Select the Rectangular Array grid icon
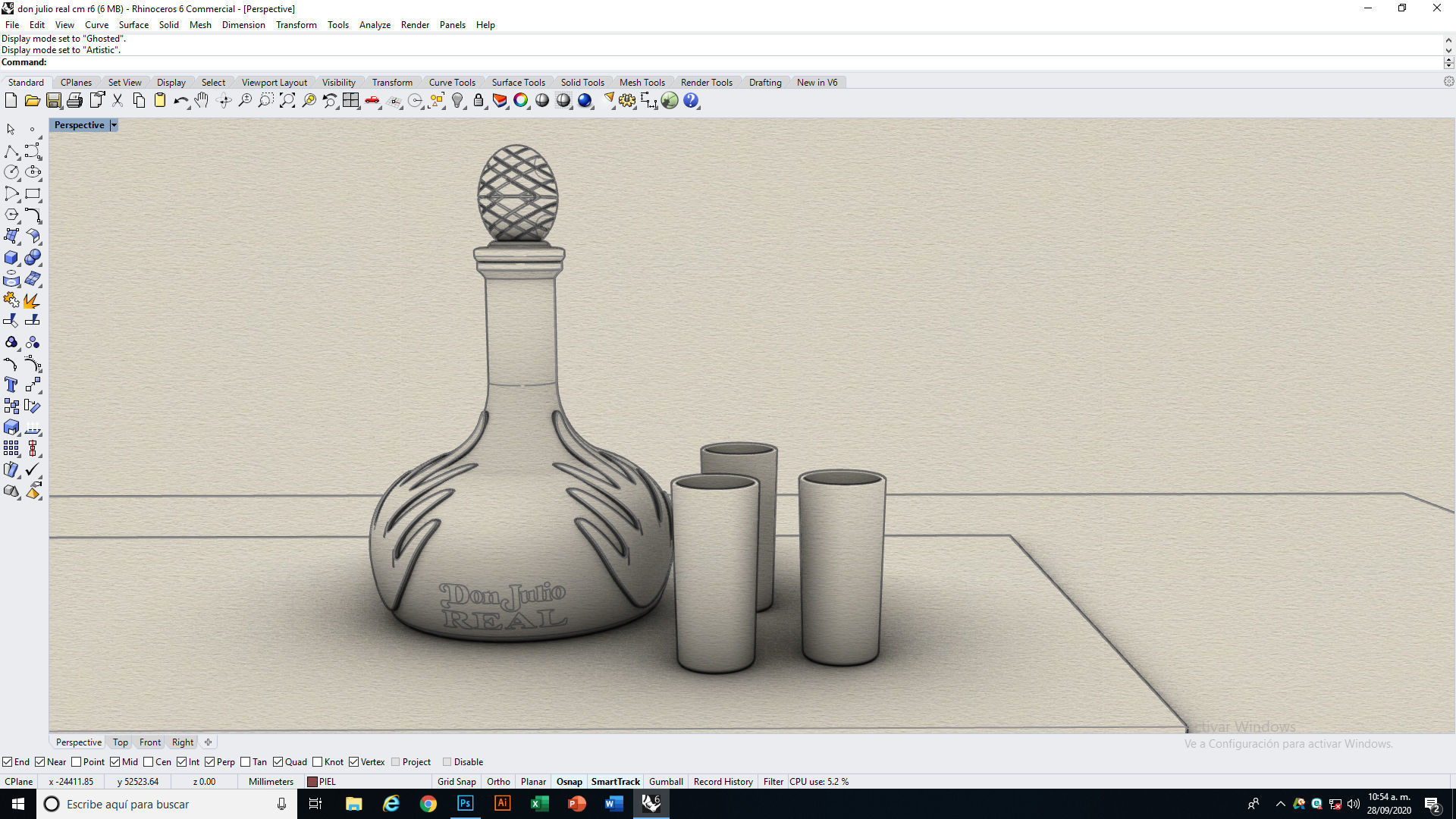The width and height of the screenshot is (1456, 819). [x=11, y=448]
